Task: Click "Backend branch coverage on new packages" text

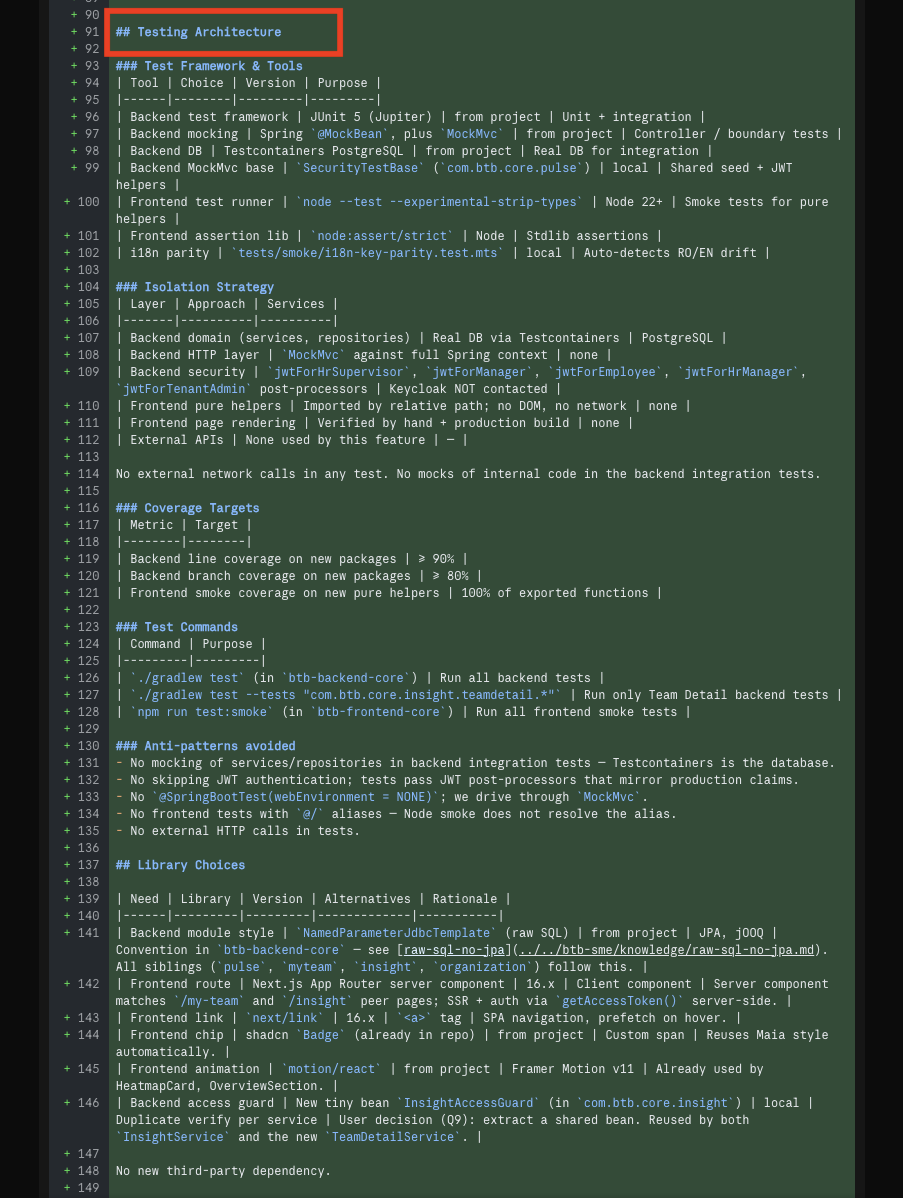Action: tap(270, 576)
